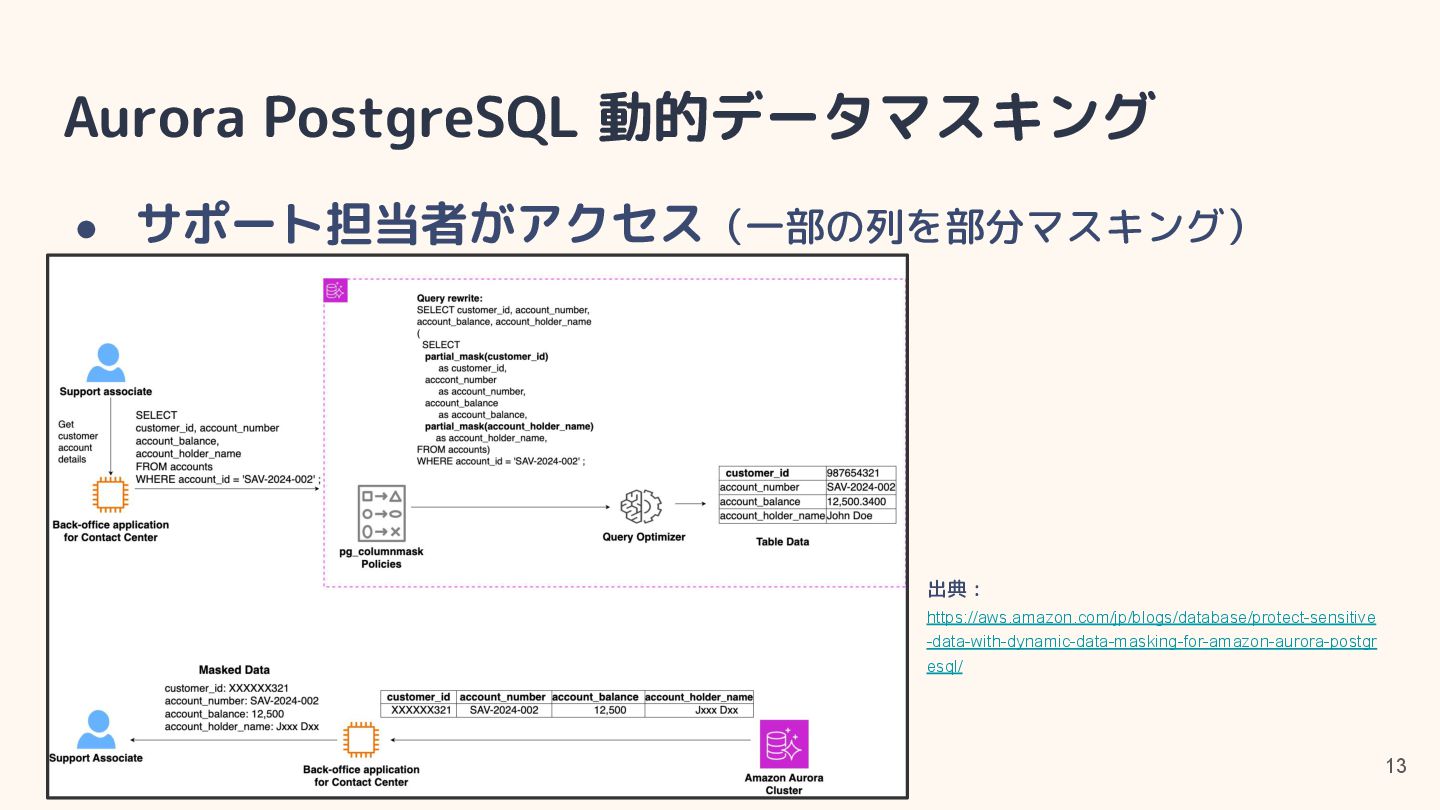The width and height of the screenshot is (1440, 810).
Task: Click the slide title Aurora PostgreSQL 動的データマスキング
Action: tap(609, 117)
